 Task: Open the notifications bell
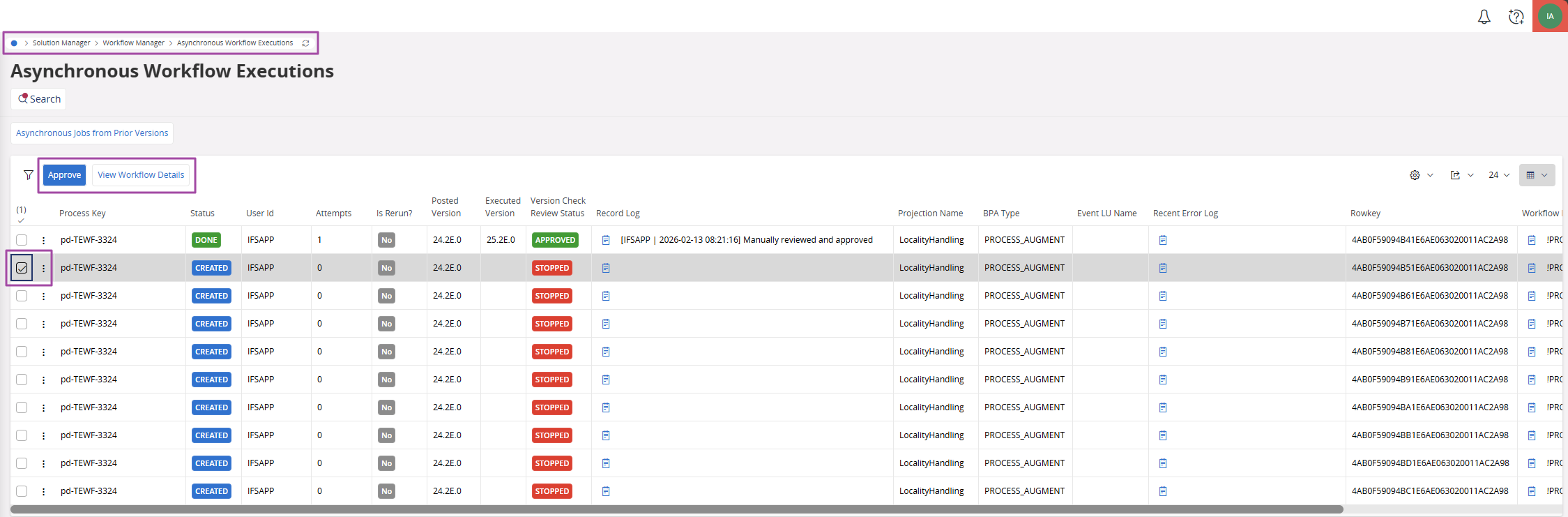(1484, 17)
